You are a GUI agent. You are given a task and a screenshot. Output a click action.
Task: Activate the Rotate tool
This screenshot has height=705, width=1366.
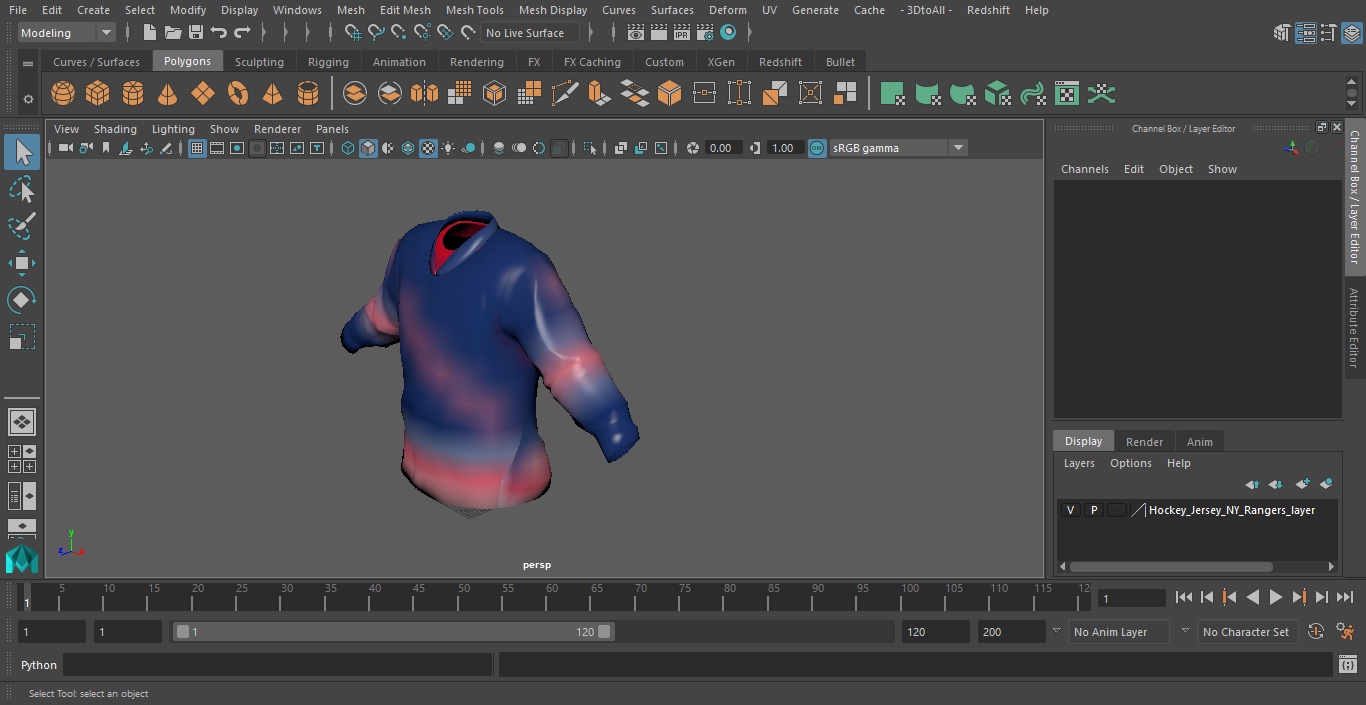click(22, 300)
